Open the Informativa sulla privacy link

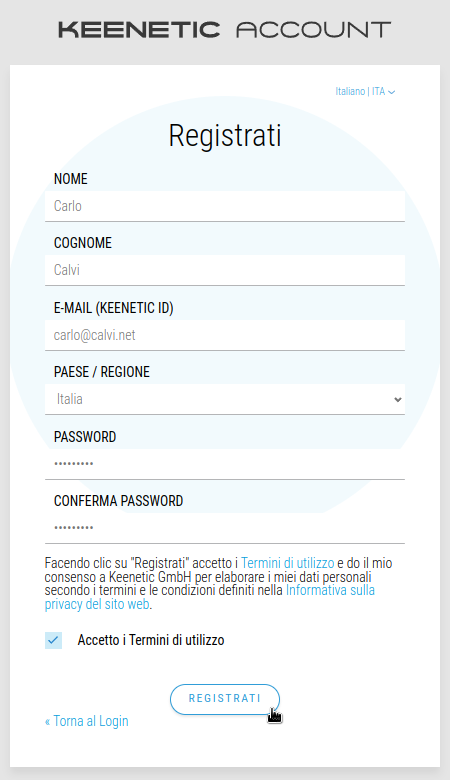tap(209, 597)
